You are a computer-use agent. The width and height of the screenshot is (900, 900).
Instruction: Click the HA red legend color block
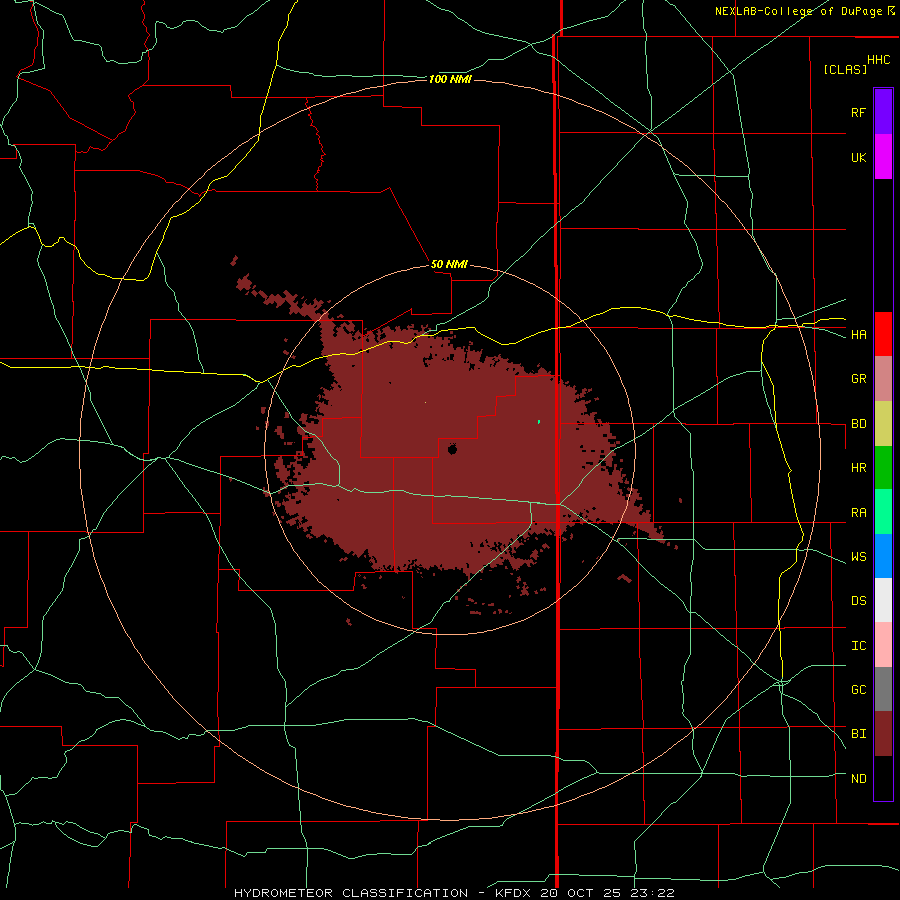coord(883,334)
